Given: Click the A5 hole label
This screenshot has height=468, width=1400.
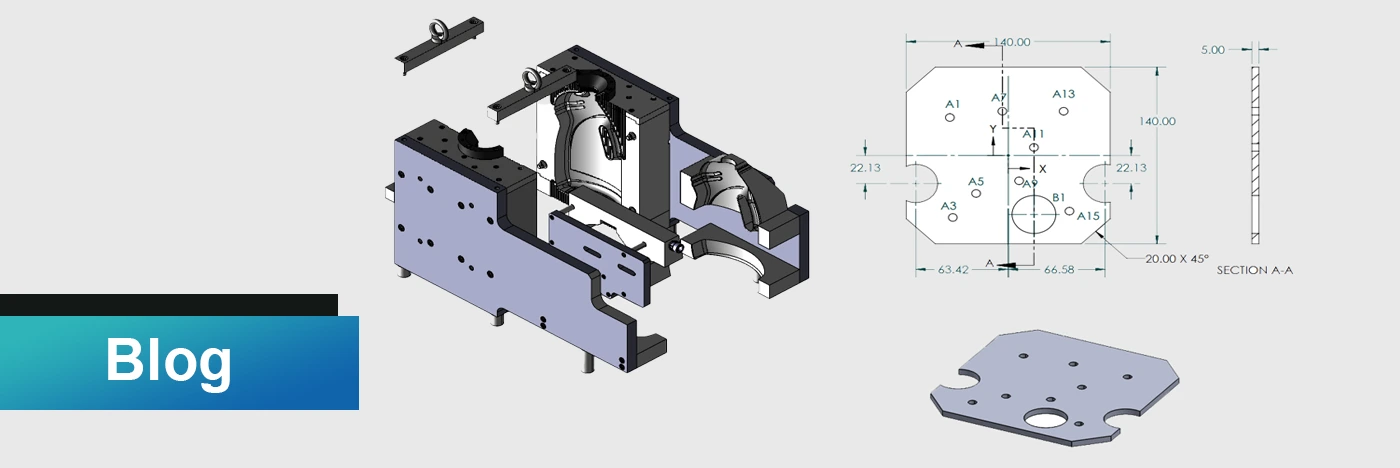Looking at the screenshot, I should point(976,182).
